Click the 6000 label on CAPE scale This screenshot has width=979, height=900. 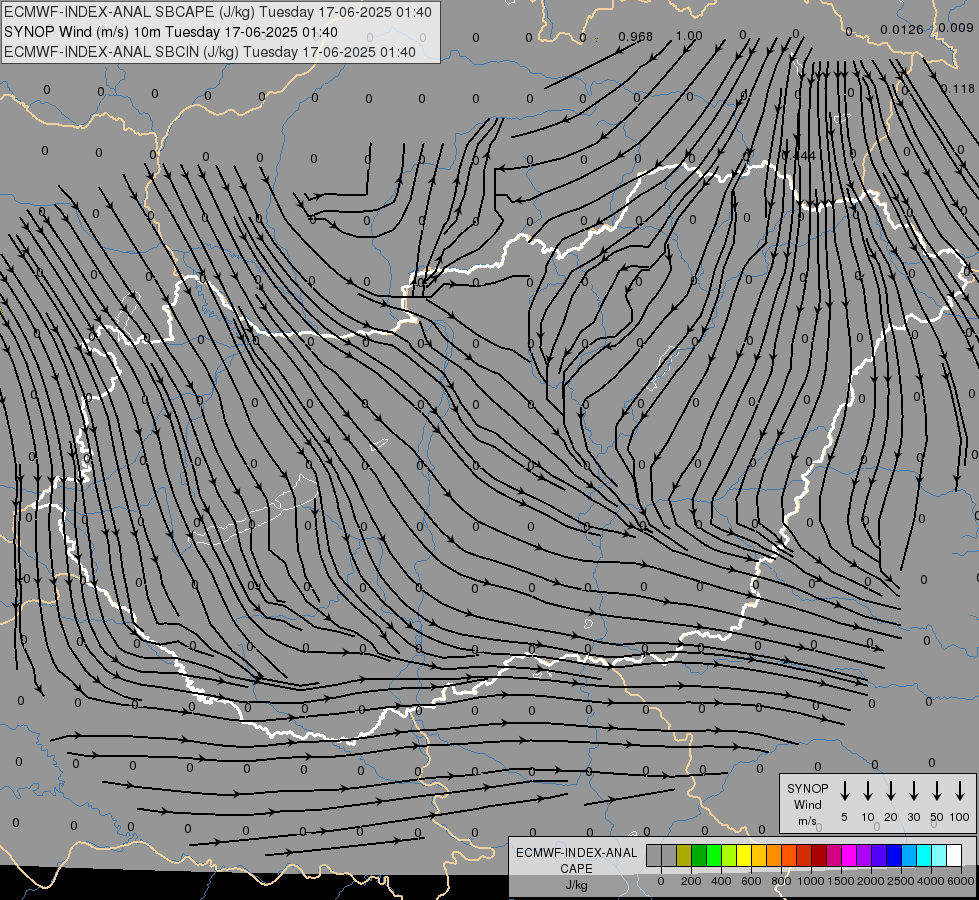961,881
